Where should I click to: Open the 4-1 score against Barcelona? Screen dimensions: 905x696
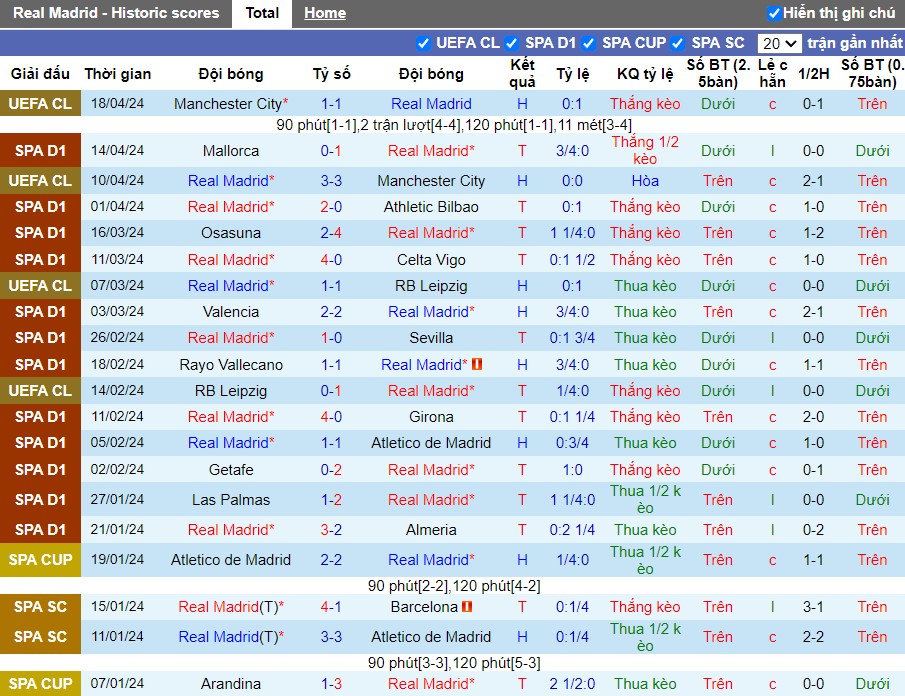(x=331, y=607)
